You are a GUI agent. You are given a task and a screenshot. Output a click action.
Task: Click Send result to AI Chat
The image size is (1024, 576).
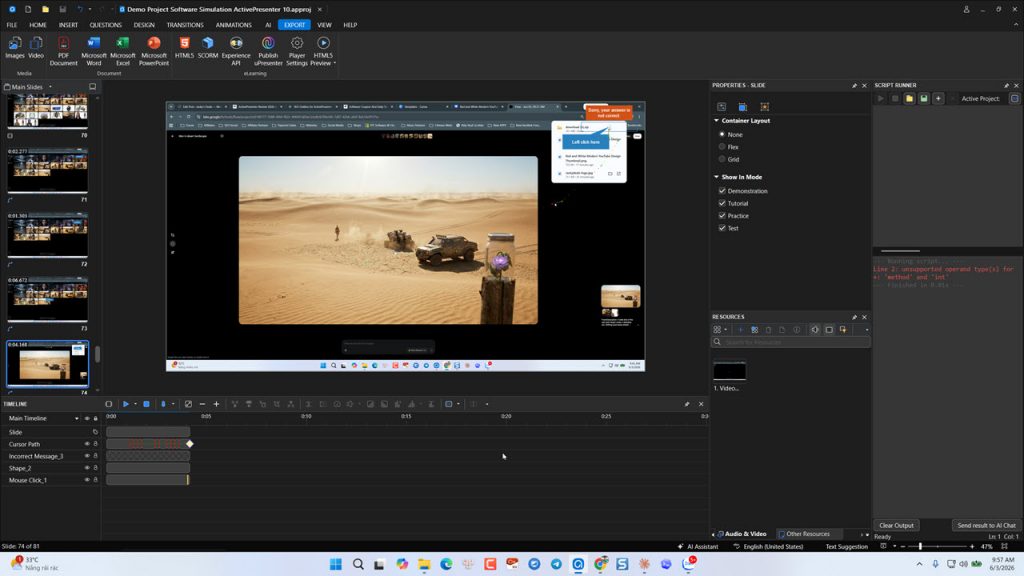point(985,526)
